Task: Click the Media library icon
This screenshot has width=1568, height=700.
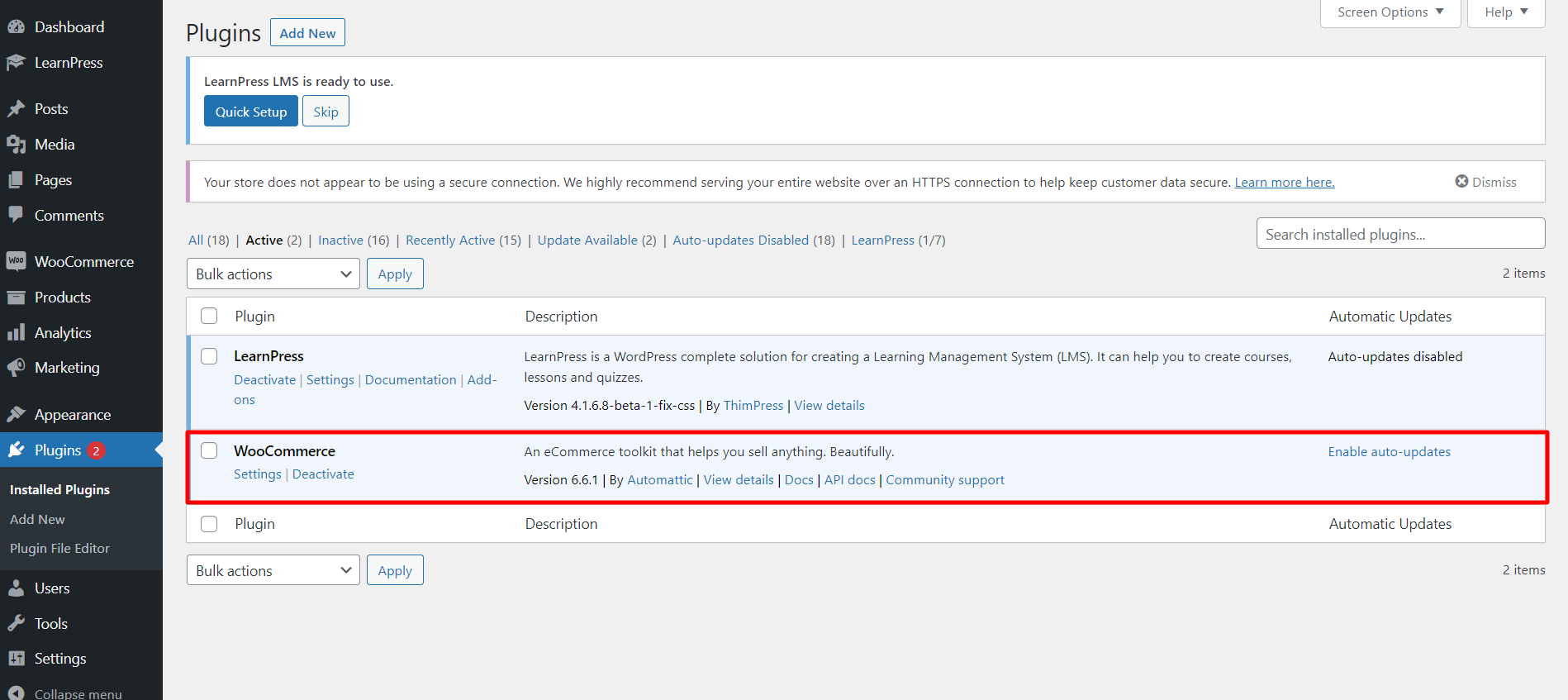Action: [x=16, y=145]
